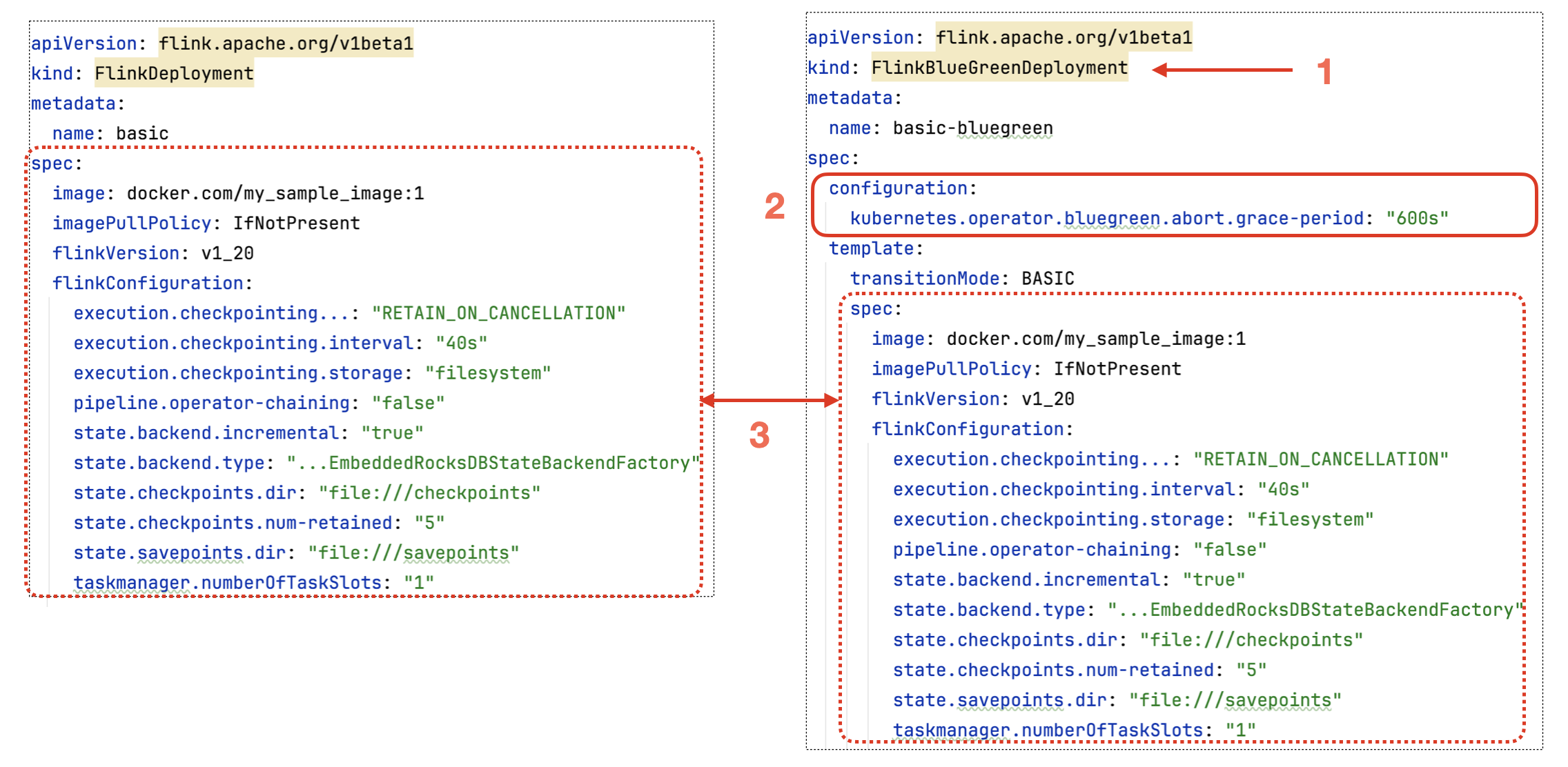Click the "600s" grace-period value
1568x767 pixels.
coord(1417,219)
